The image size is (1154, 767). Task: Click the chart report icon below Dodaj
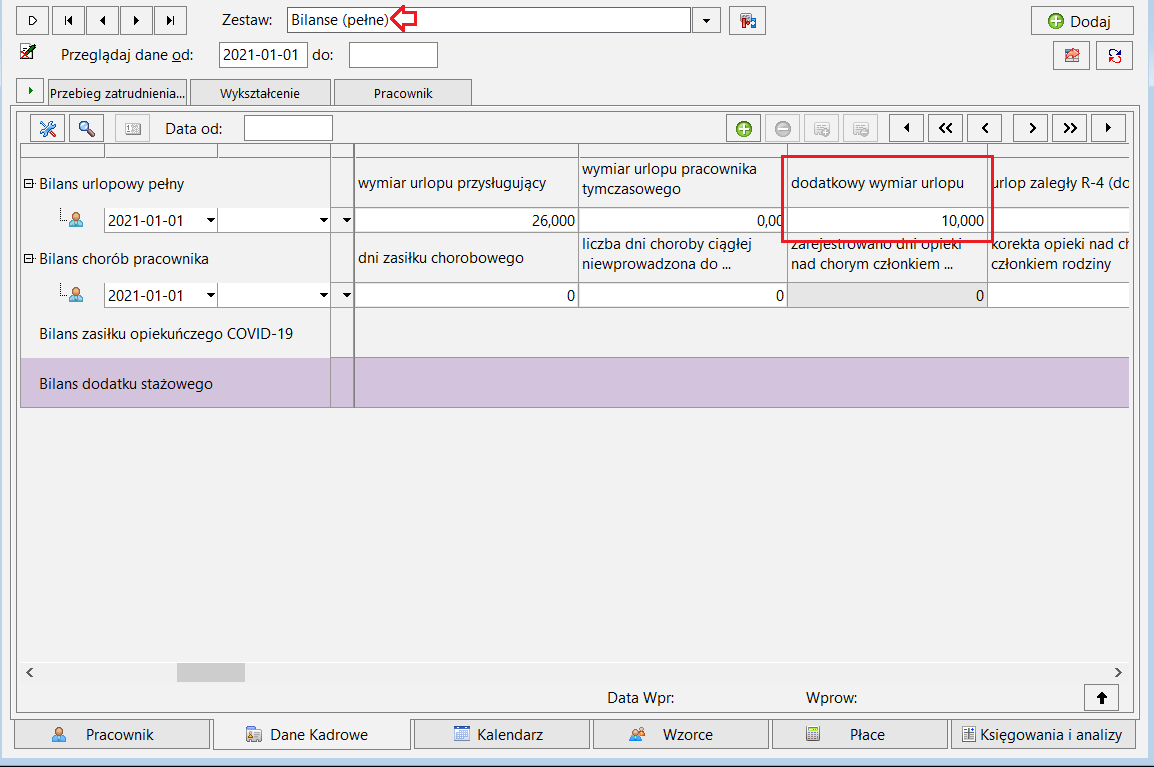point(1072,56)
